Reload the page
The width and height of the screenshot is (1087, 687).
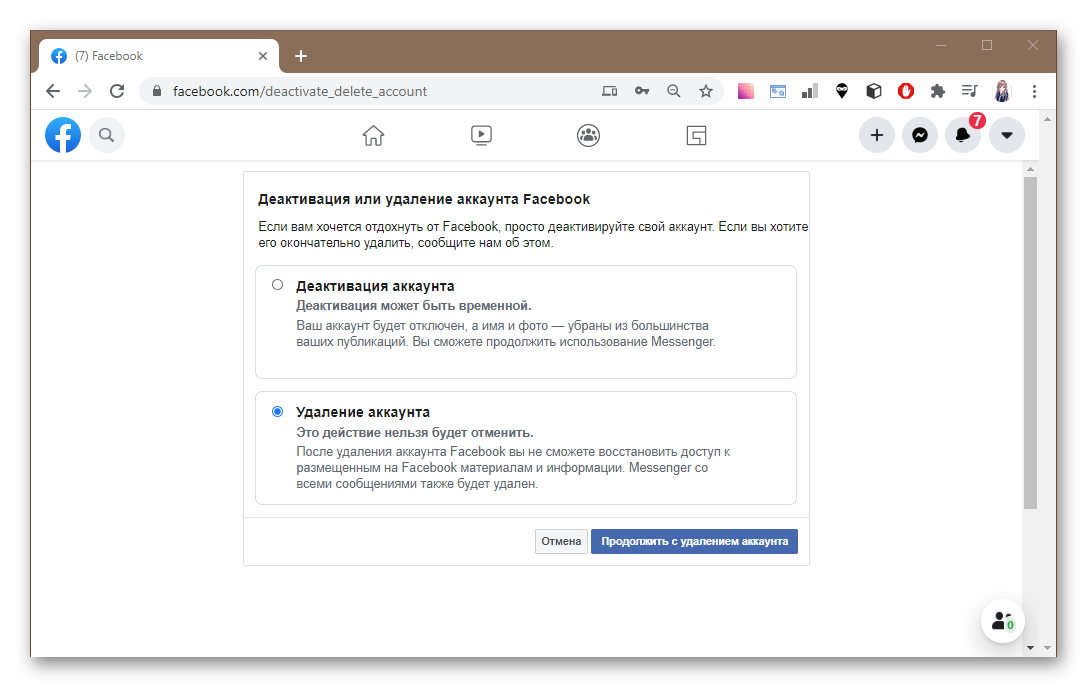point(117,92)
